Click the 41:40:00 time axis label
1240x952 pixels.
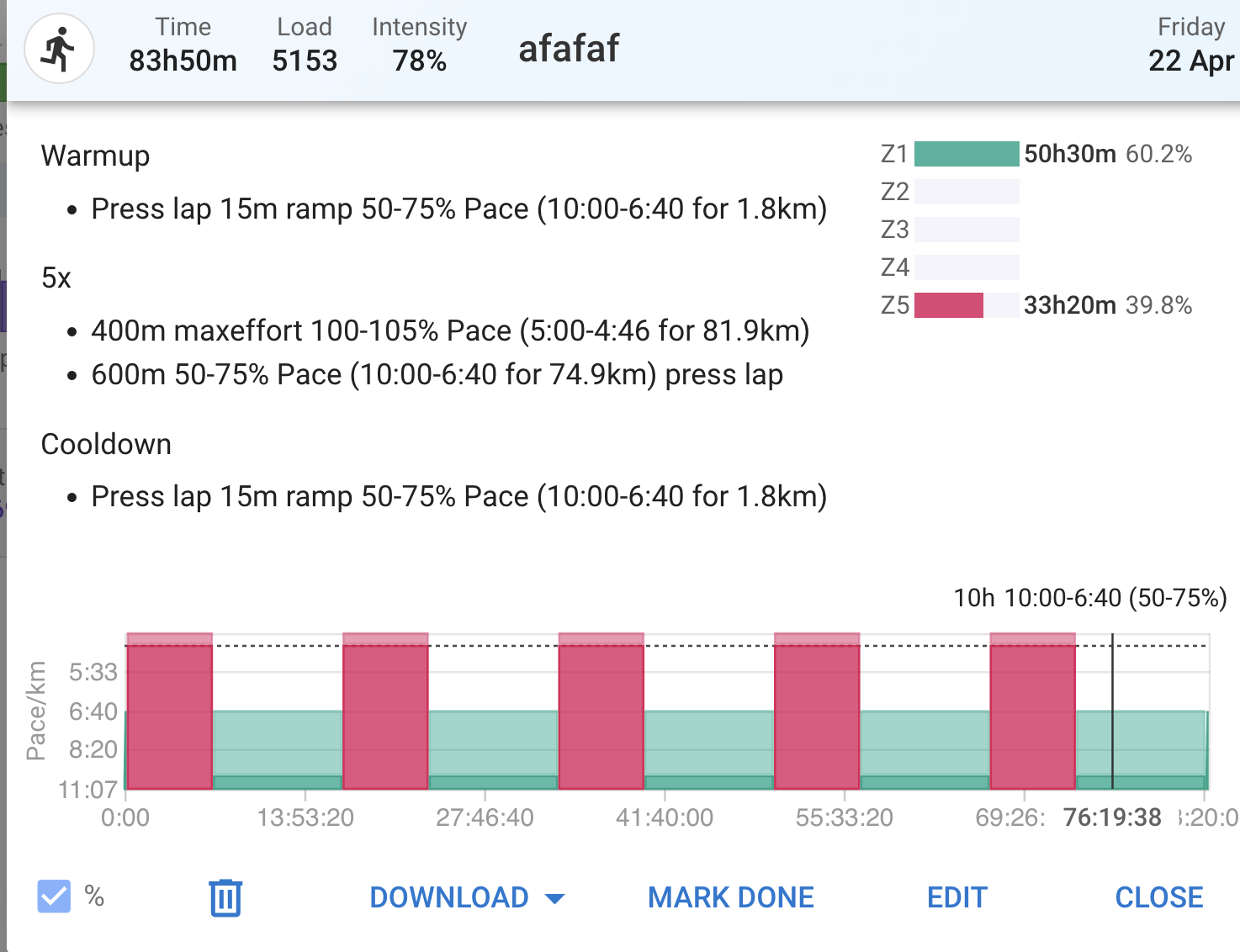(665, 817)
